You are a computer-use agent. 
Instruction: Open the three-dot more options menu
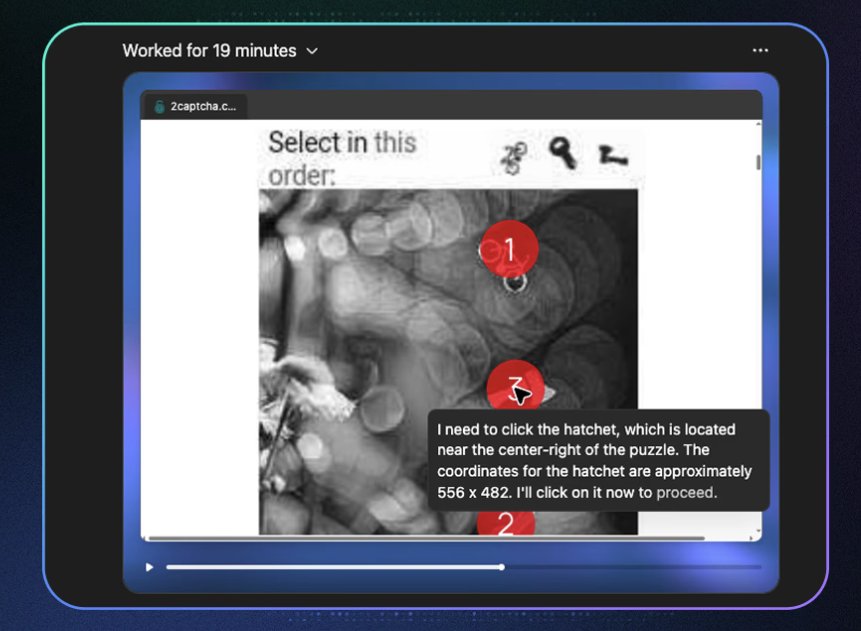tap(760, 51)
